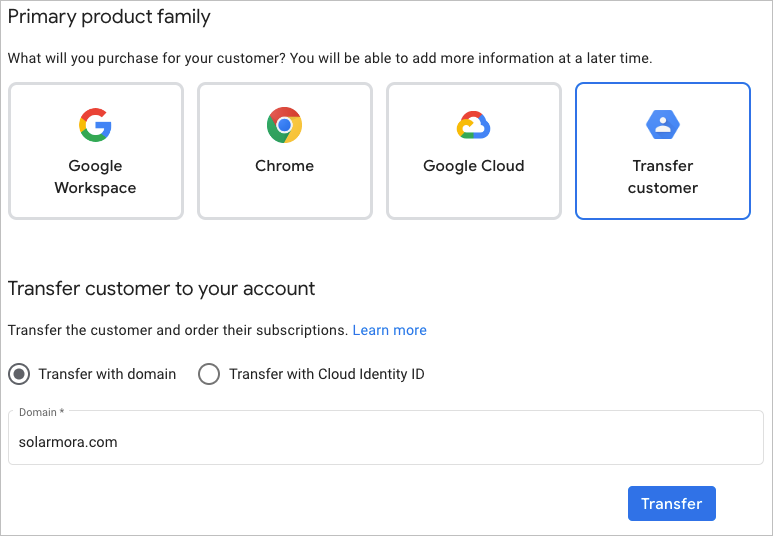This screenshot has width=773, height=536.
Task: Click the 'Transfer with domain' option text
Action: (x=107, y=374)
